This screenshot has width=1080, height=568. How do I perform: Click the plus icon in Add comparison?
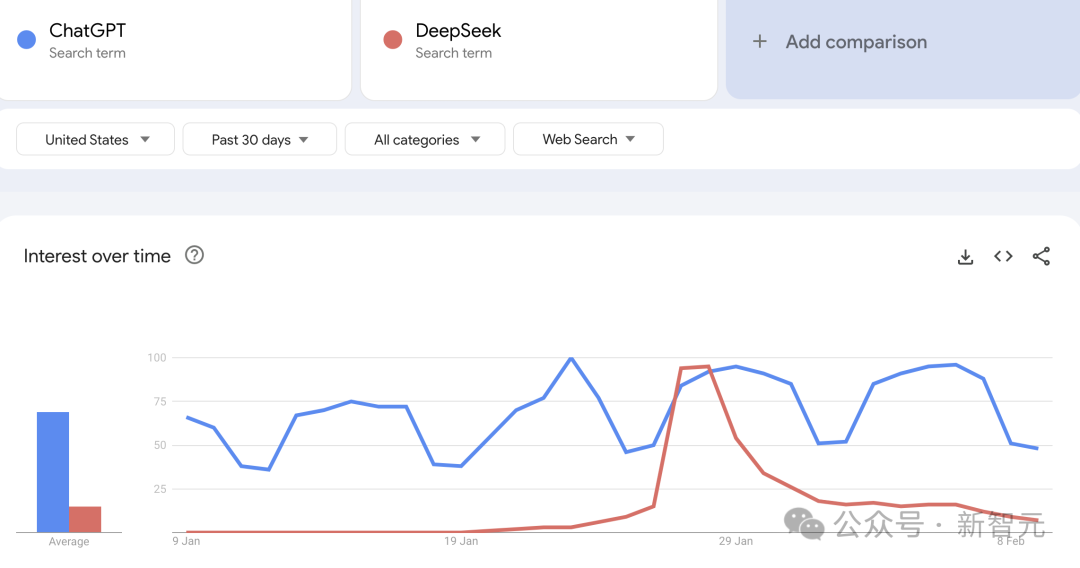point(760,41)
